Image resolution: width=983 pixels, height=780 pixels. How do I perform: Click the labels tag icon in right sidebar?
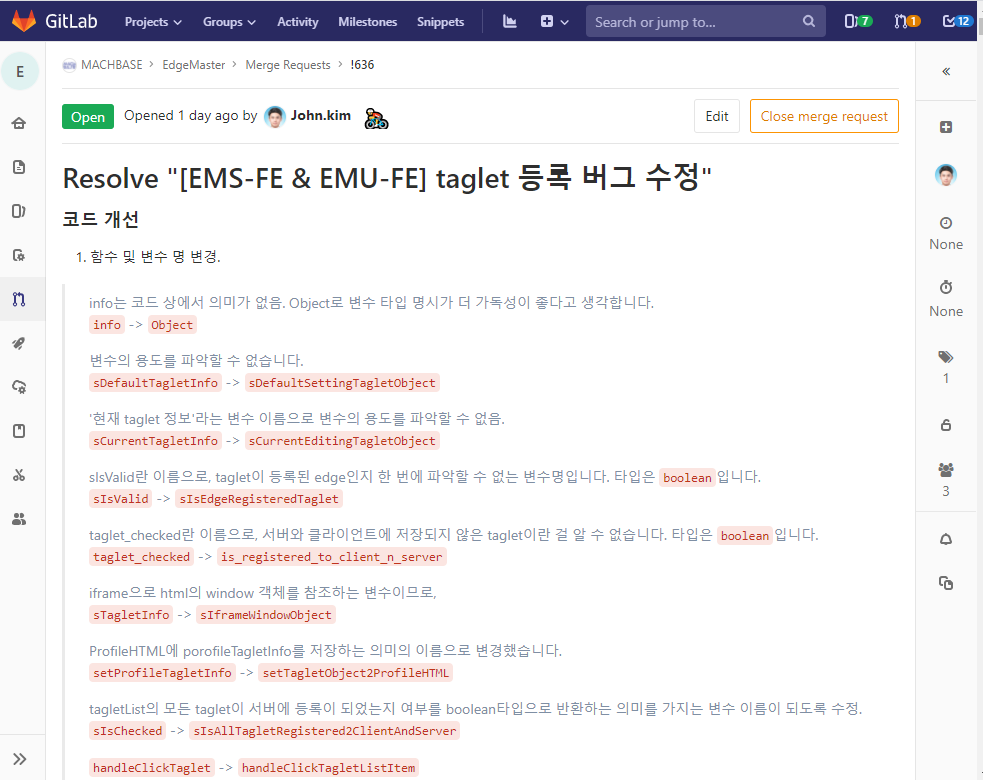945,357
